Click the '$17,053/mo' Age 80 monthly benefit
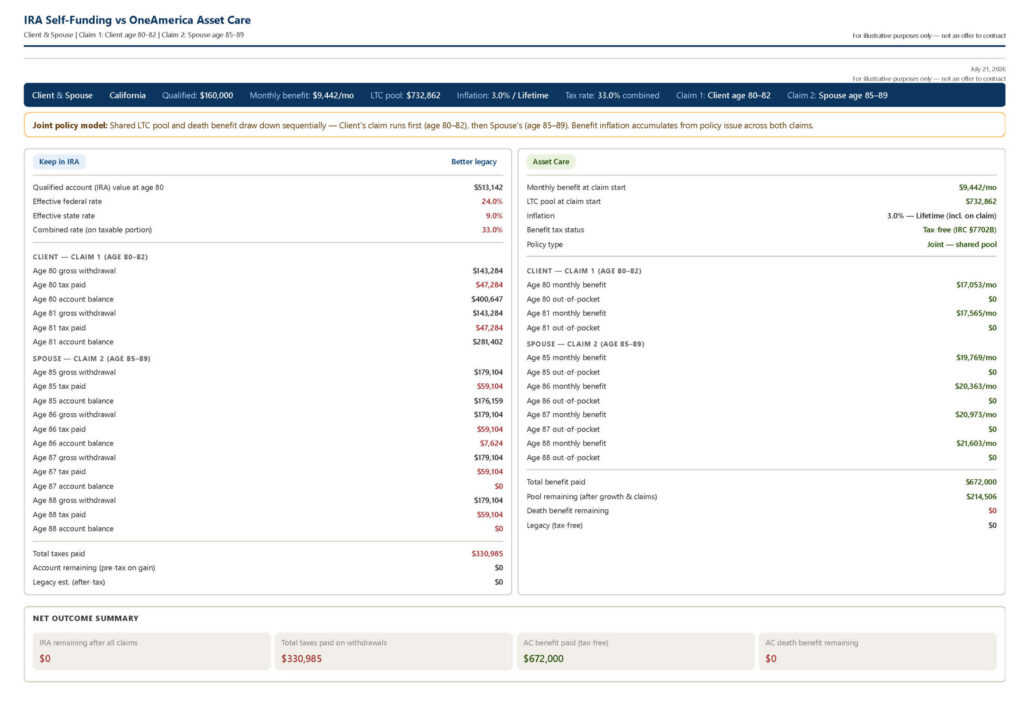 (x=976, y=285)
